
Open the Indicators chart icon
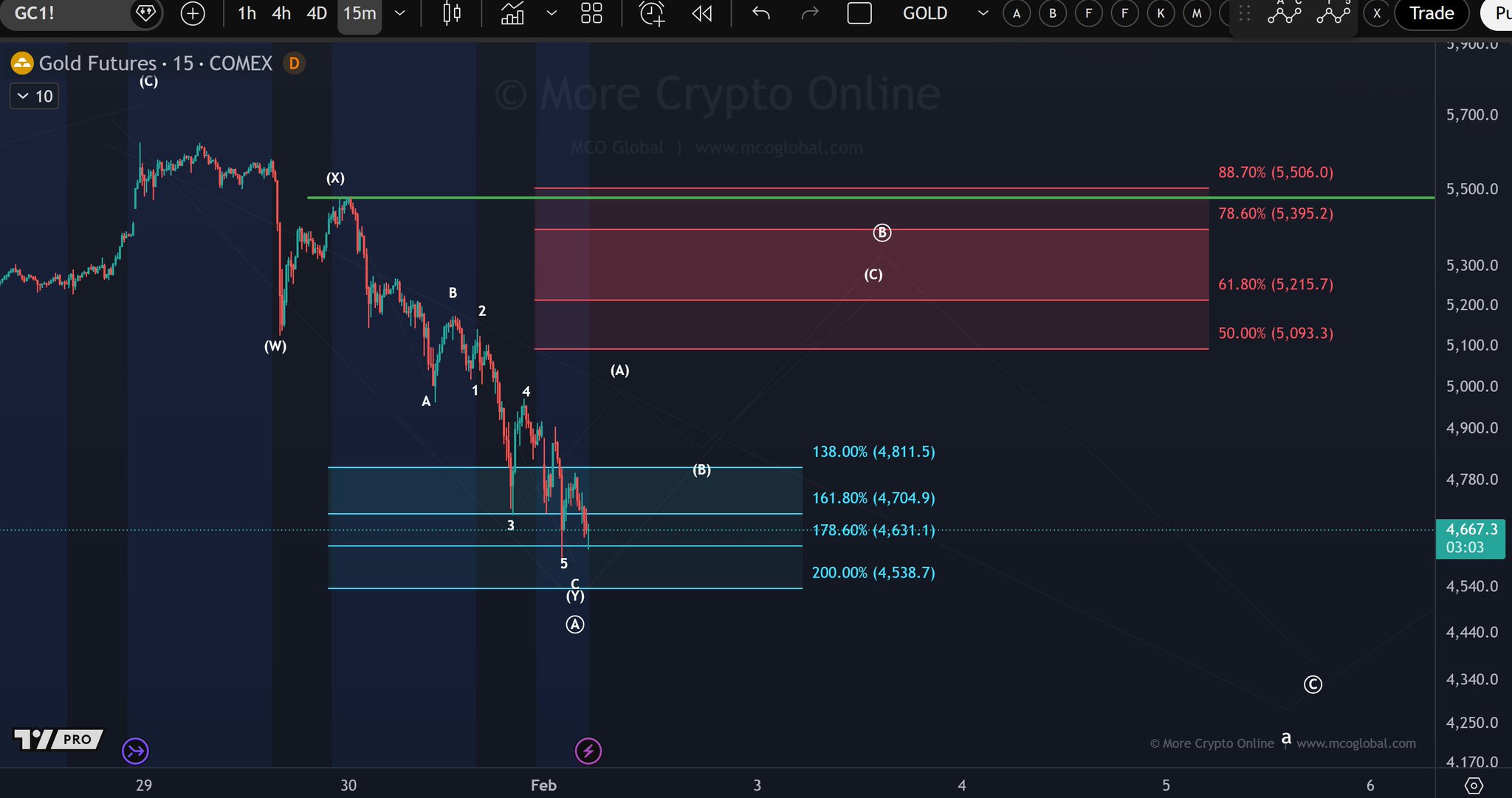pos(512,13)
